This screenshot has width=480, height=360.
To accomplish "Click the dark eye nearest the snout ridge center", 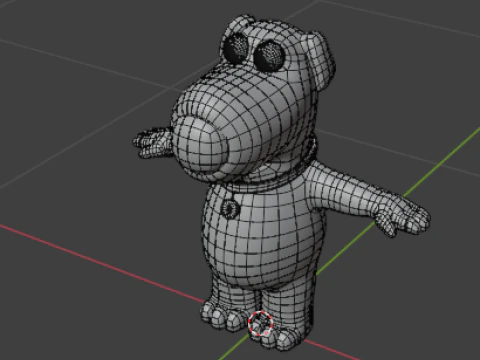I will pos(269,56).
